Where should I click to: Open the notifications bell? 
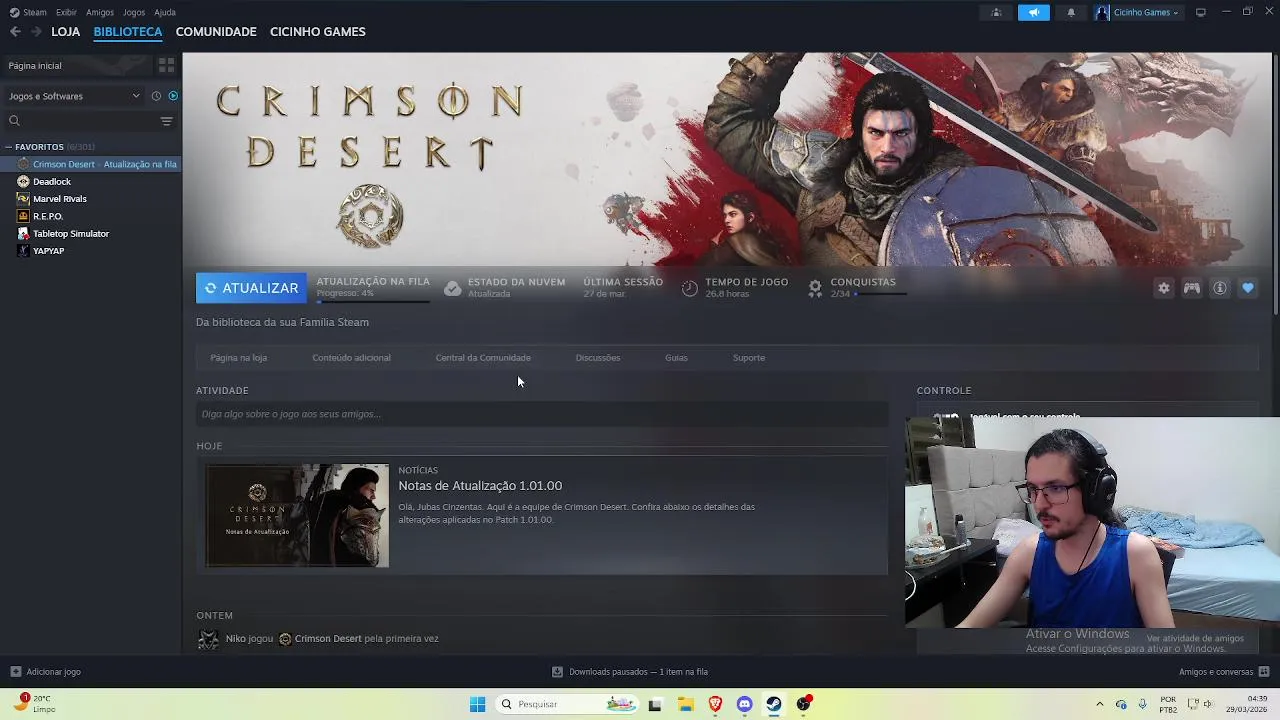click(1071, 12)
